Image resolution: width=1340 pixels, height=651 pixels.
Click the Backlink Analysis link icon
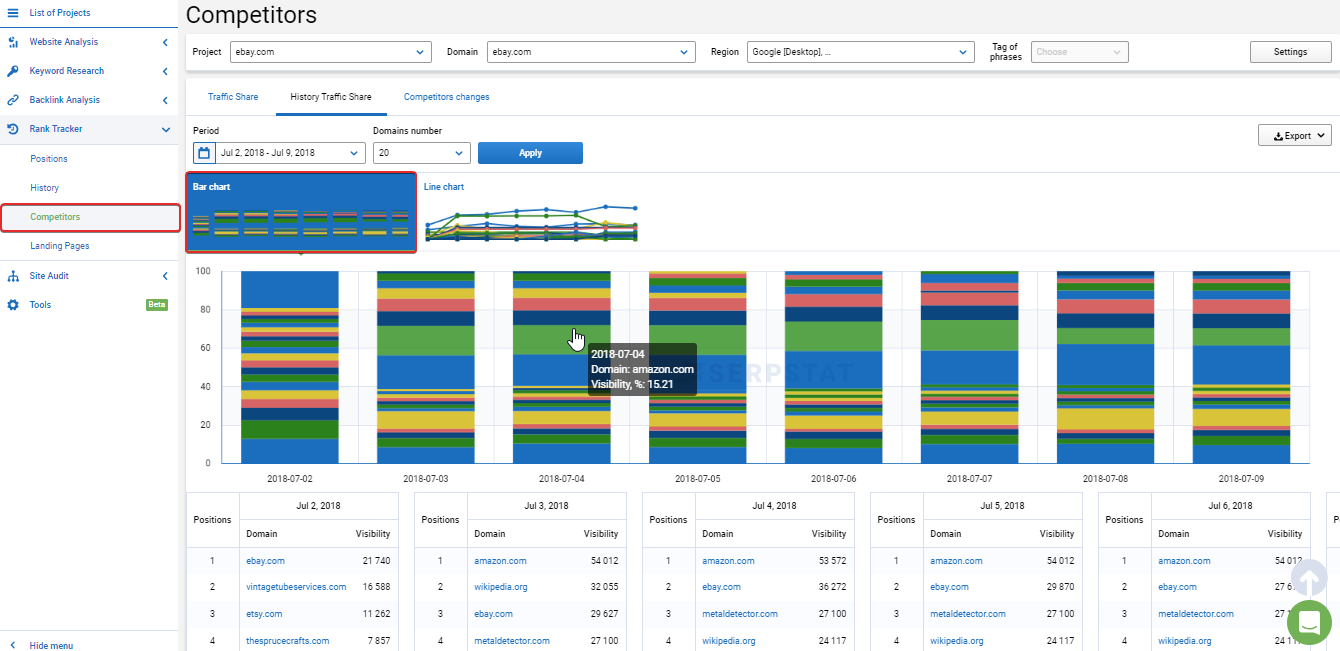13,100
